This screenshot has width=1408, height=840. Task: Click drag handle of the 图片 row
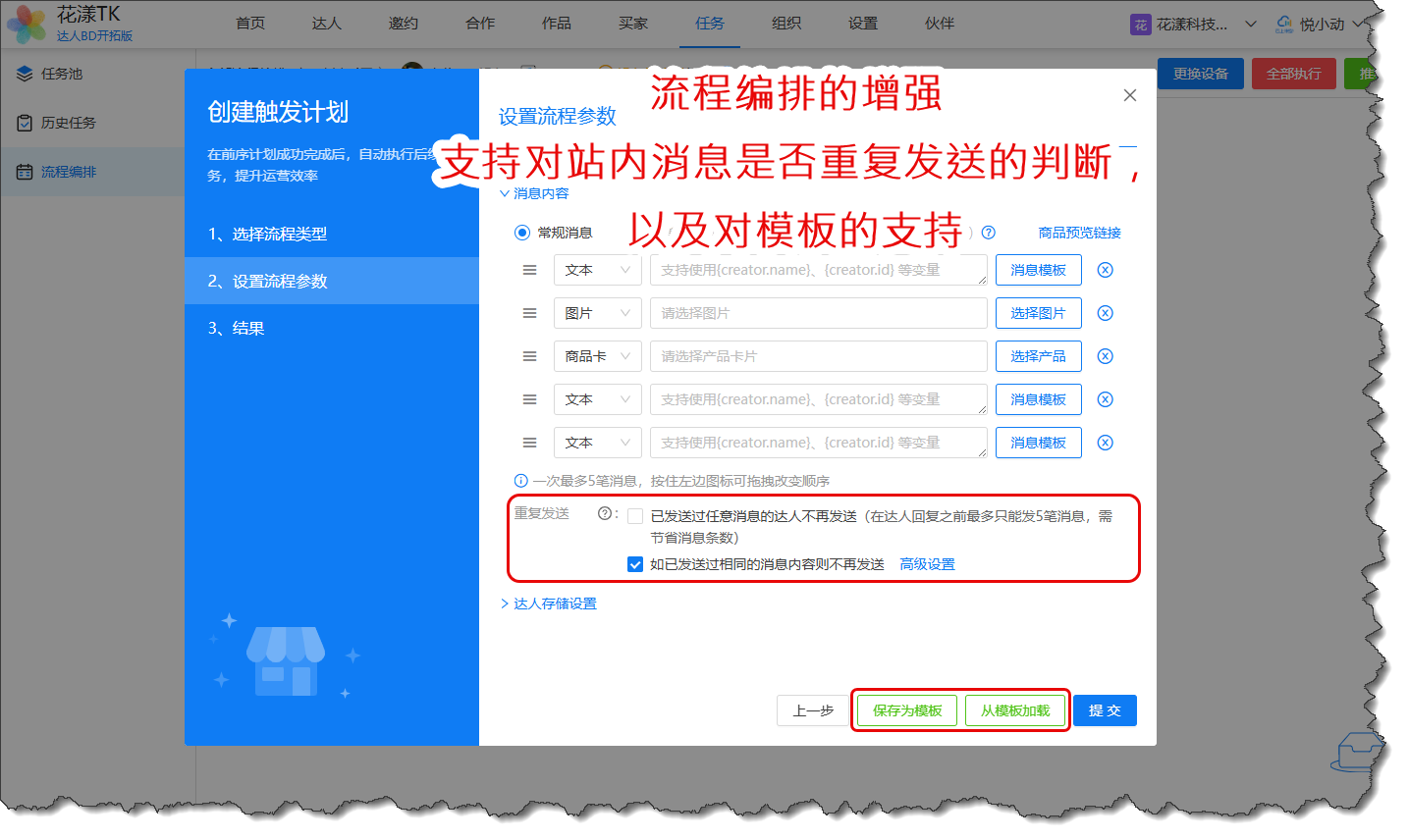[529, 313]
